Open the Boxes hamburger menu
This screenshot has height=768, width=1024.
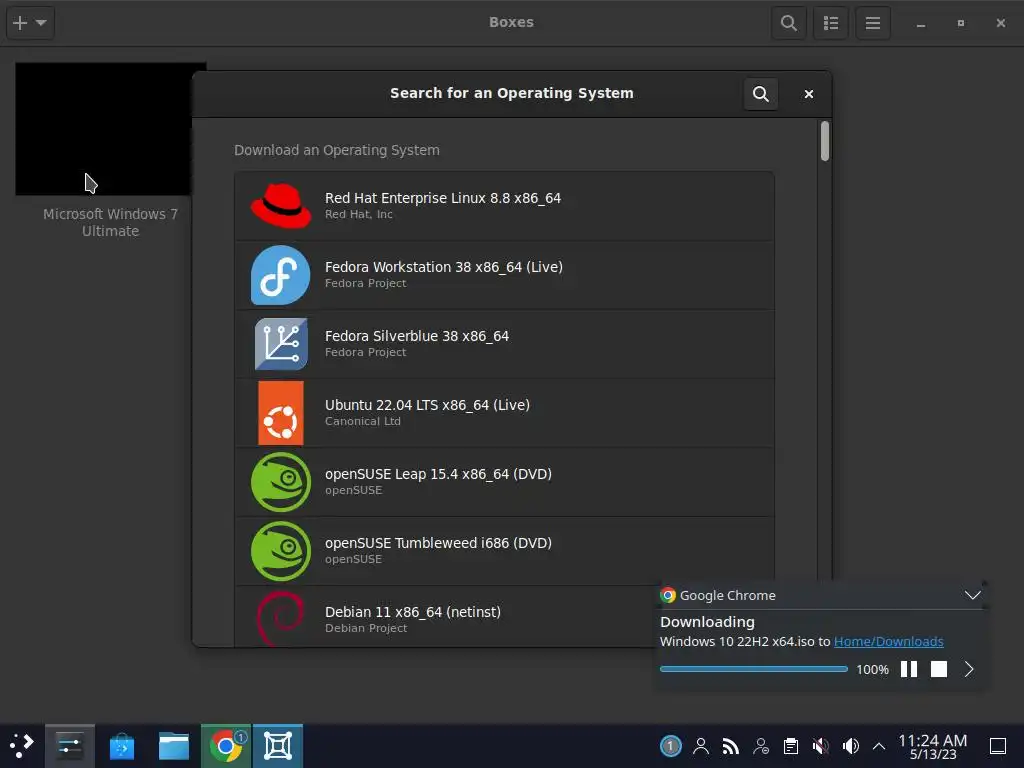pyautogui.click(x=873, y=23)
